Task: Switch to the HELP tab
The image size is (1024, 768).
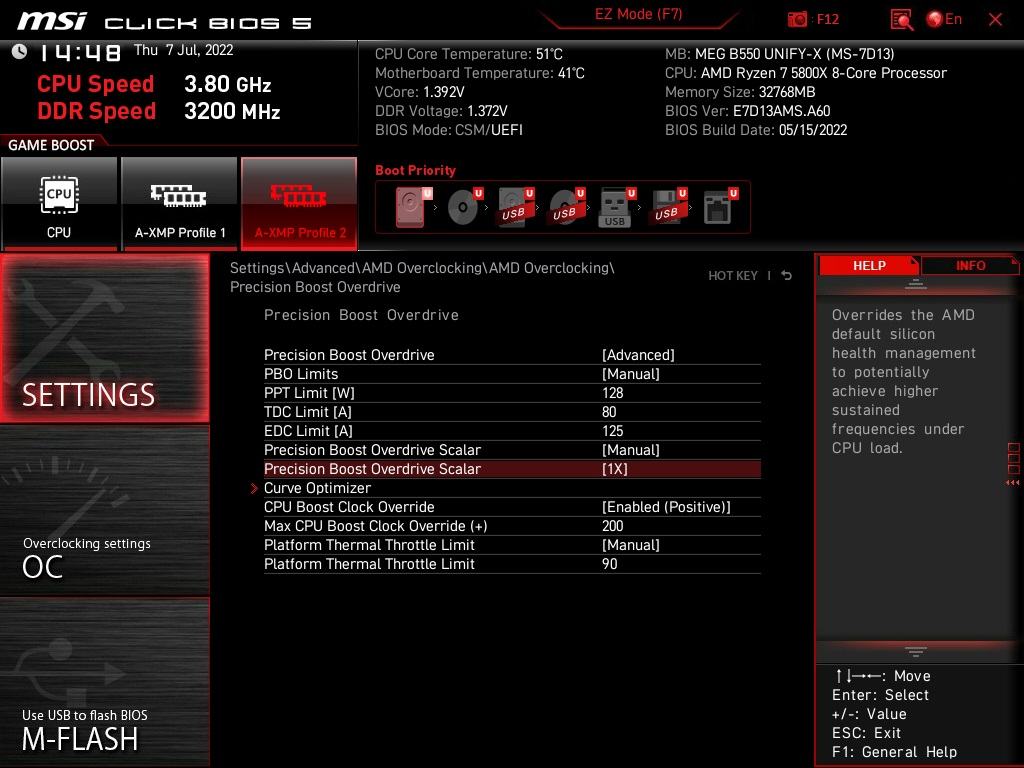Action: tap(869, 266)
